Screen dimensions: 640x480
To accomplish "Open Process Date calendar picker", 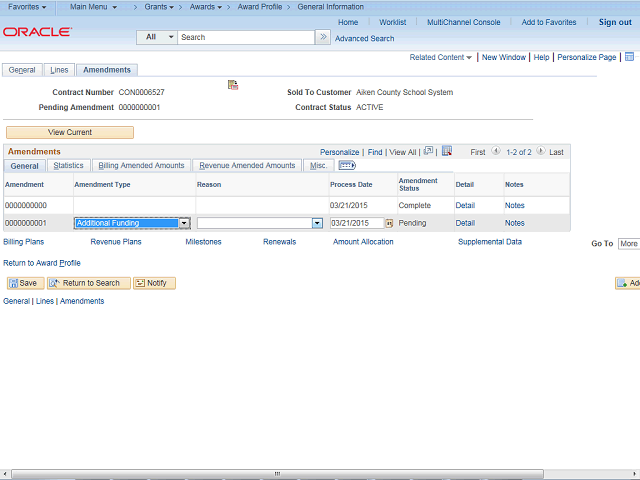I will pyautogui.click(x=389, y=223).
